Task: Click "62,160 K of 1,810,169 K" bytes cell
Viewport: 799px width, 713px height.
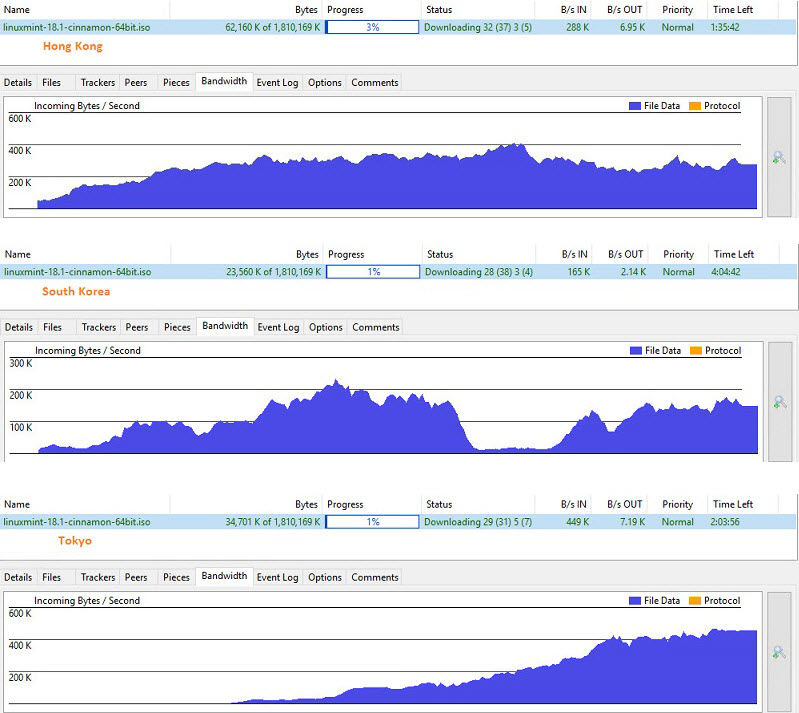Action: pos(273,28)
